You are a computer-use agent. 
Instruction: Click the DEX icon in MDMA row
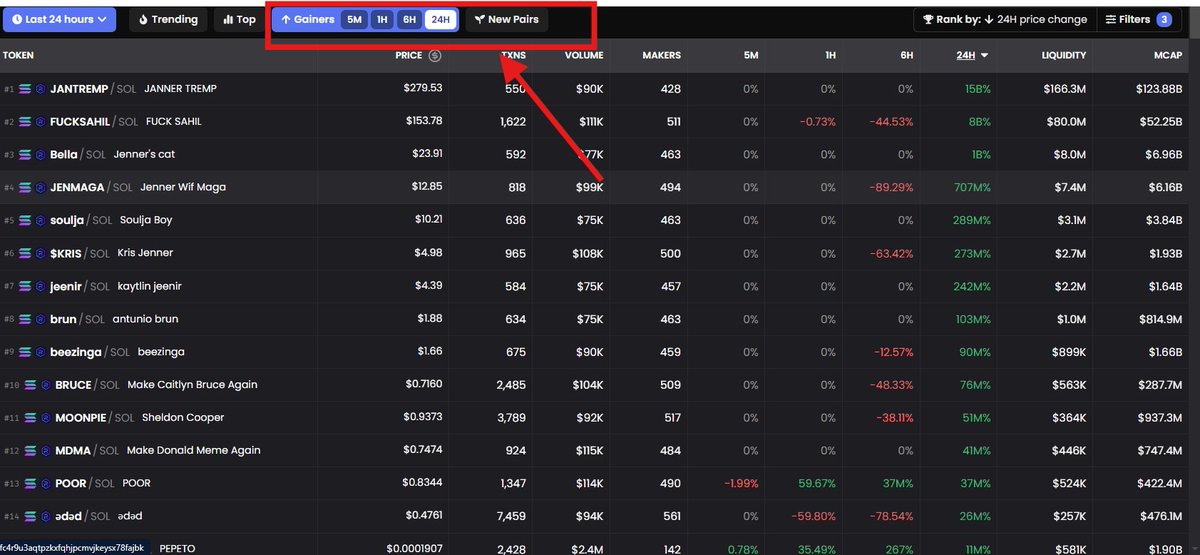(x=45, y=451)
